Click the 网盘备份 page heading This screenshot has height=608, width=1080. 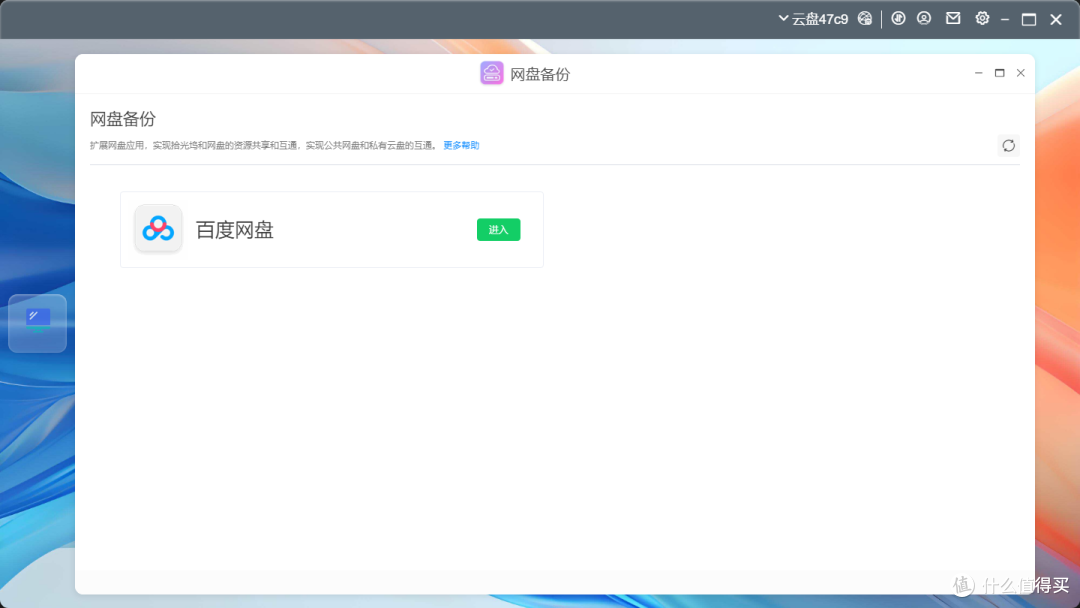click(123, 119)
